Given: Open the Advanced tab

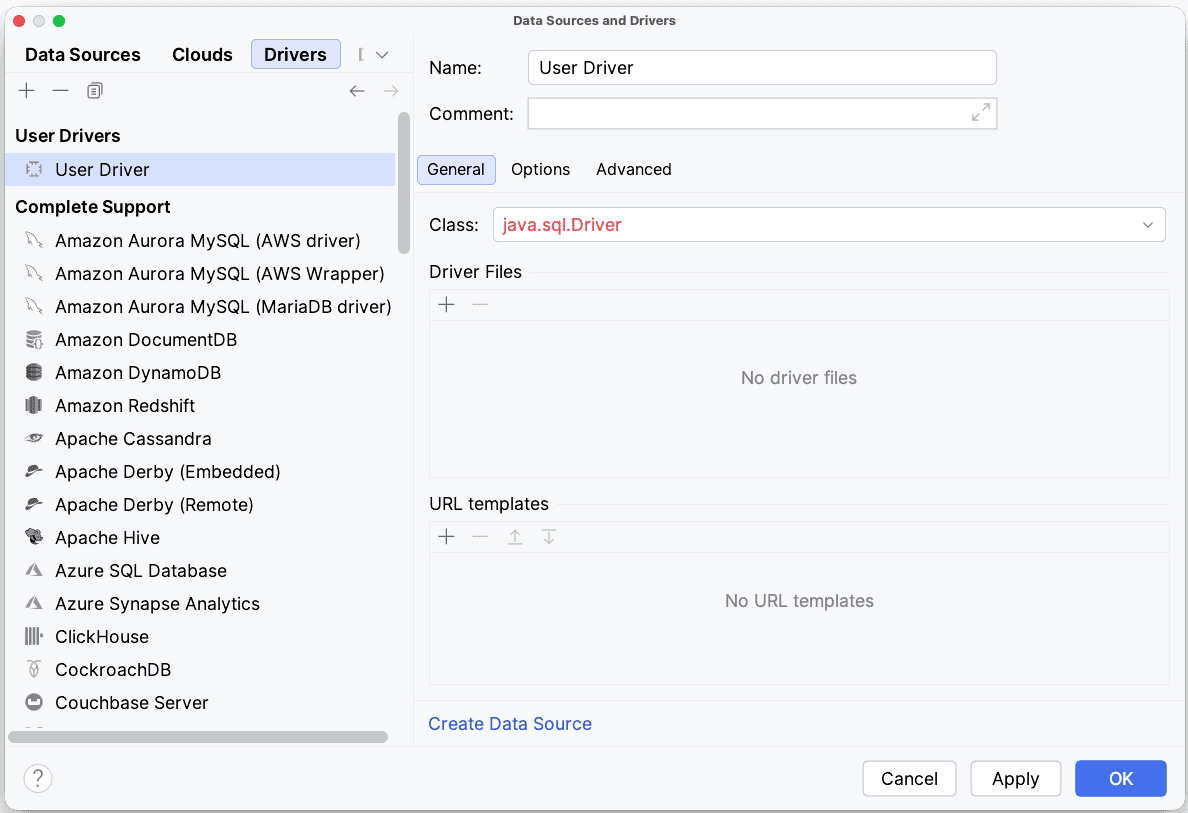Looking at the screenshot, I should [633, 169].
